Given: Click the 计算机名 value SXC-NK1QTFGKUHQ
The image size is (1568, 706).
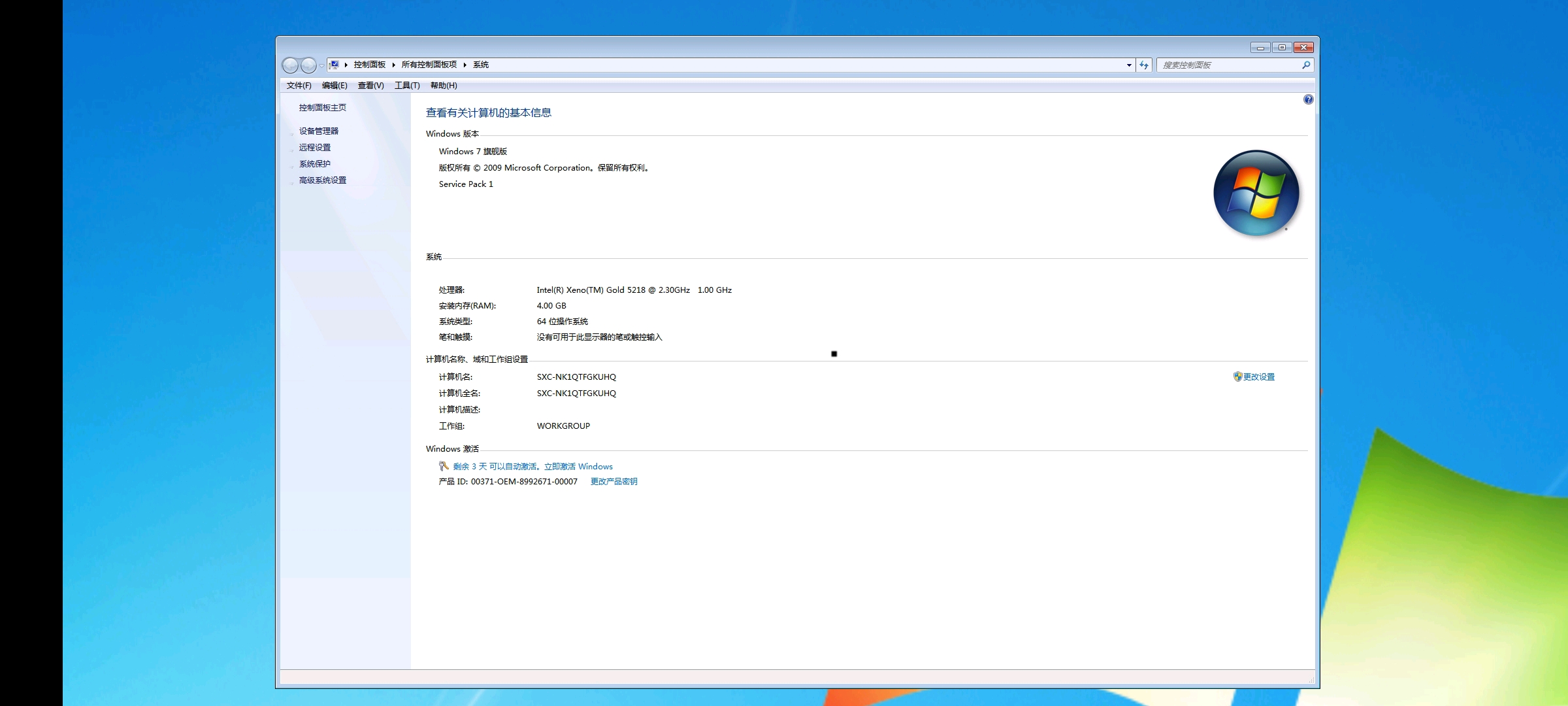Looking at the screenshot, I should pos(576,377).
